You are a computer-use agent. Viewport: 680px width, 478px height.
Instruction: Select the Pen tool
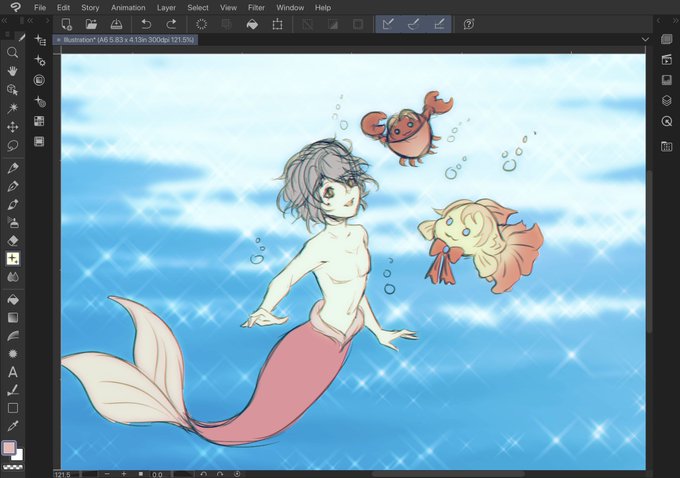pyautogui.click(x=13, y=168)
